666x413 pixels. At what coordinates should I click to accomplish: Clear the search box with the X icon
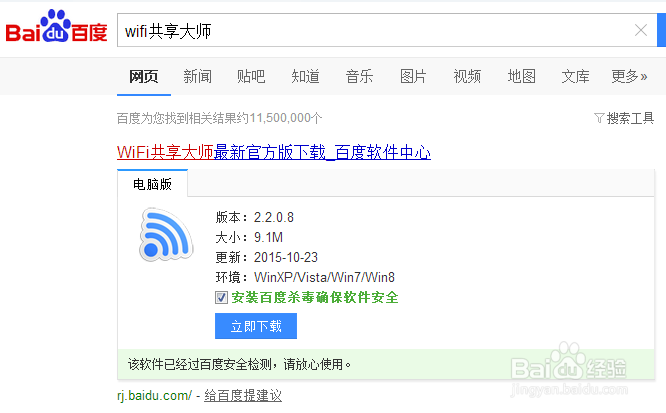coord(641,30)
